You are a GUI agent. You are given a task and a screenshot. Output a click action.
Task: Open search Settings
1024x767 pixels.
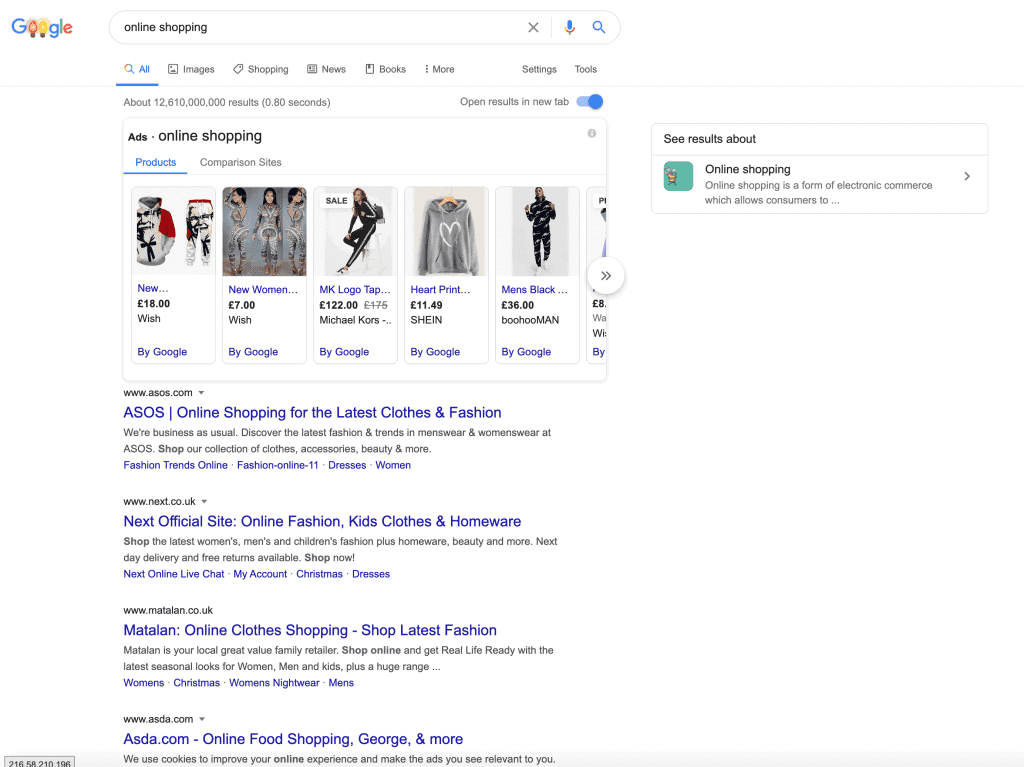[539, 69]
